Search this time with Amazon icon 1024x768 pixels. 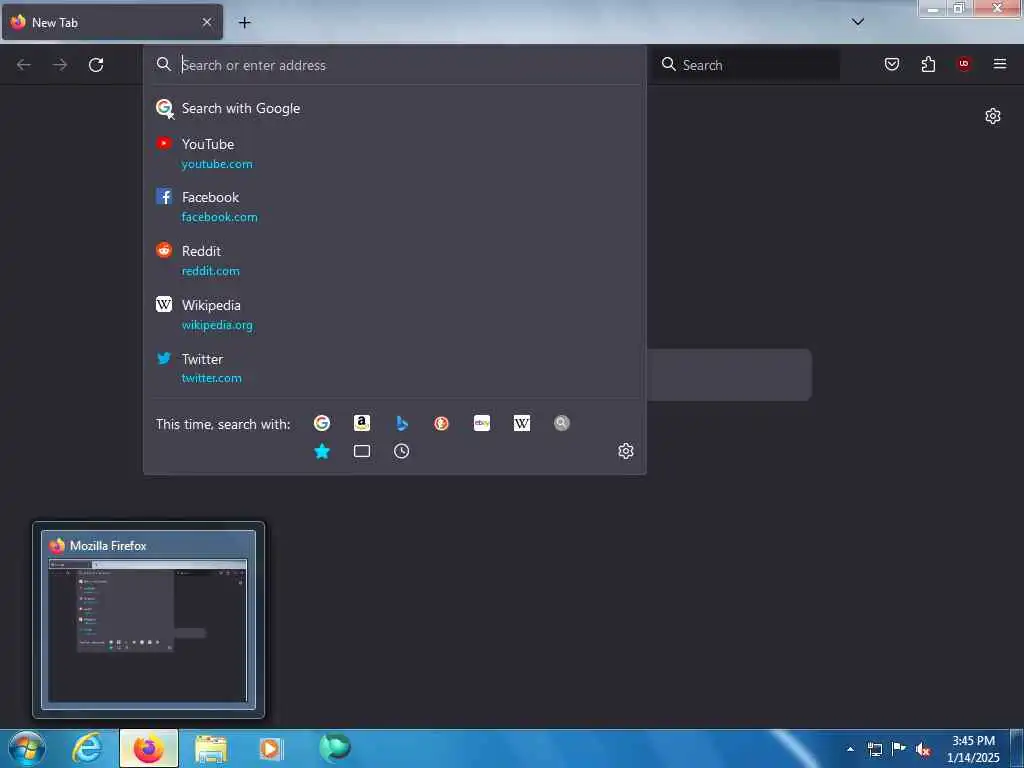[362, 423]
